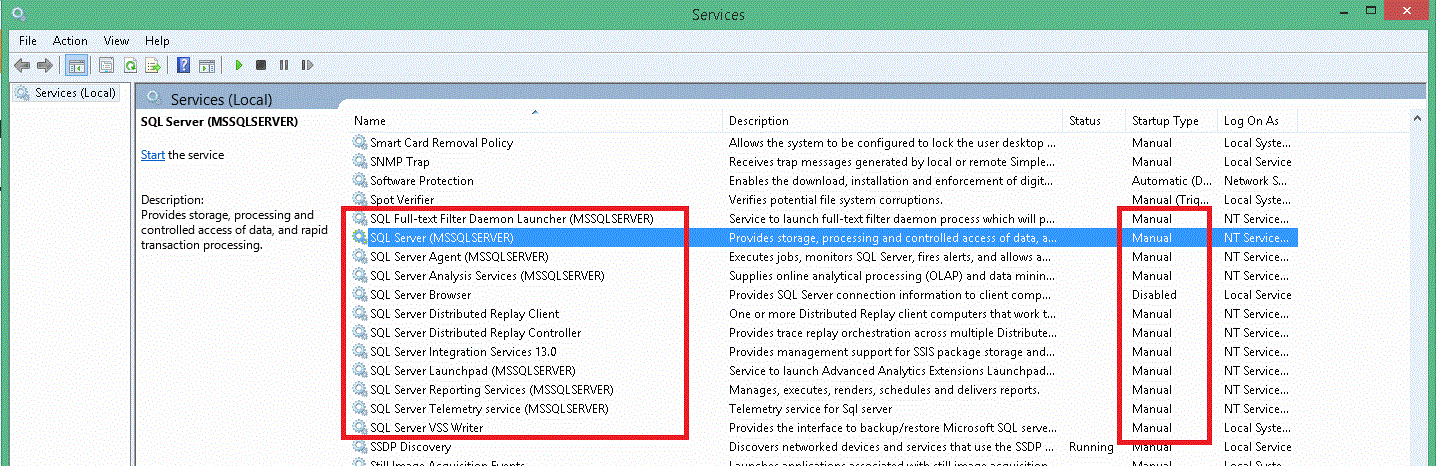Click the Services (Local) pane header title
Screen dimensions: 1436x466
point(222,99)
